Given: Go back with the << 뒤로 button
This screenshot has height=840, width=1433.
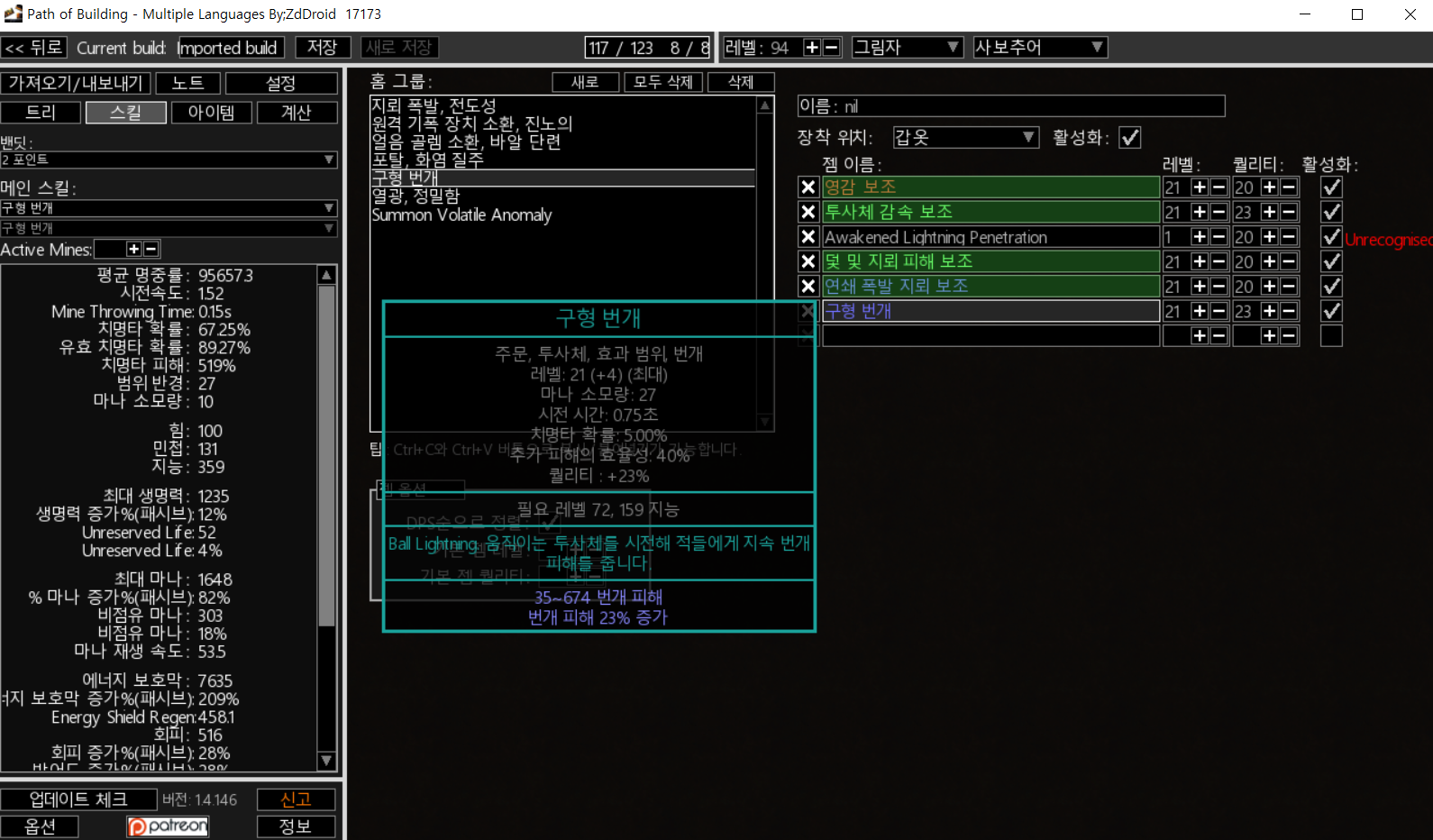Looking at the screenshot, I should click(x=34, y=48).
